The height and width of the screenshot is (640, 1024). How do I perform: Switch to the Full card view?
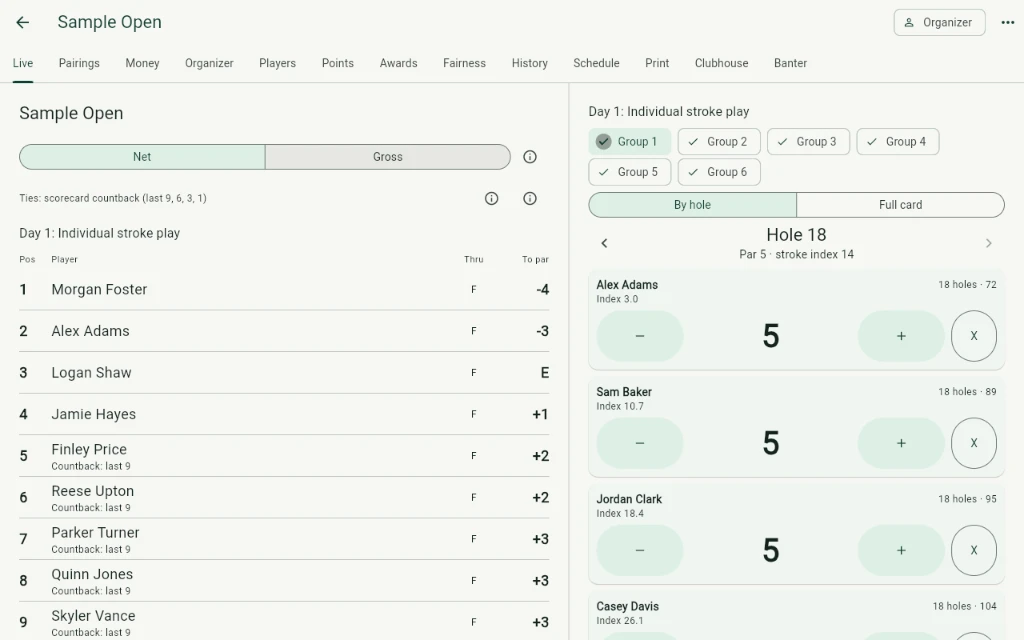click(901, 204)
